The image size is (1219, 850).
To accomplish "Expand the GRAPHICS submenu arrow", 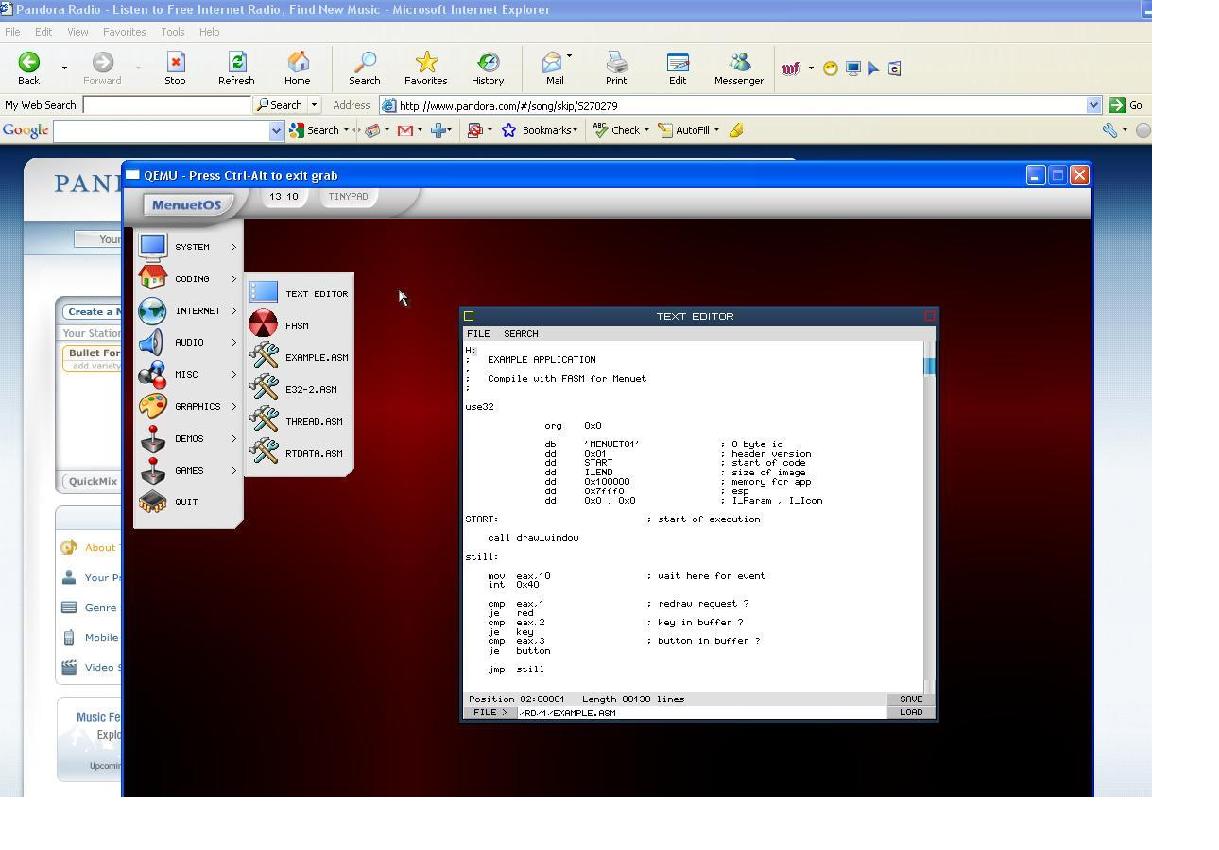I will point(234,407).
